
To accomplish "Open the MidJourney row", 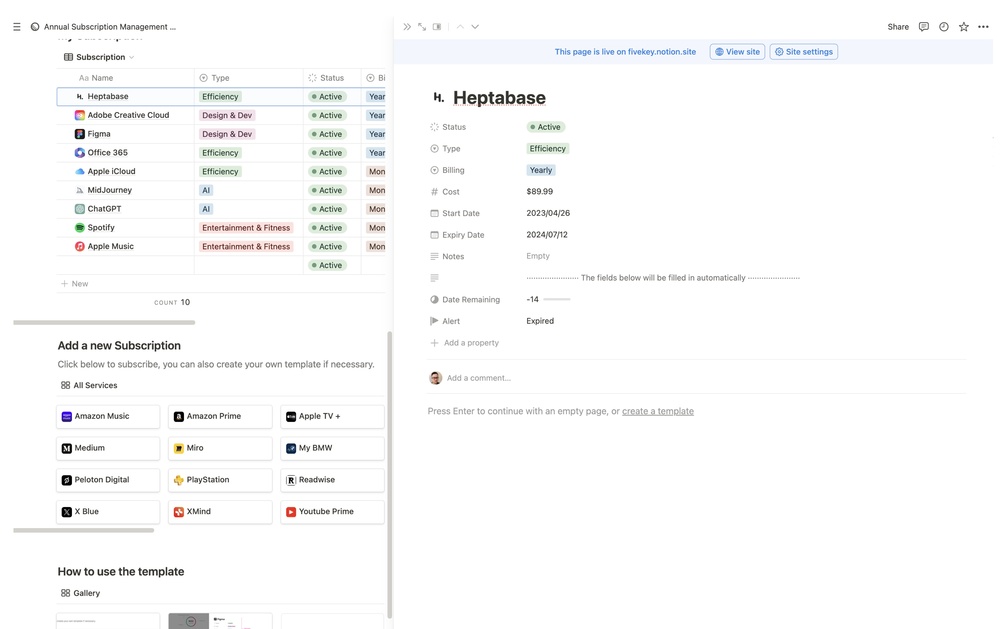I will pos(110,190).
